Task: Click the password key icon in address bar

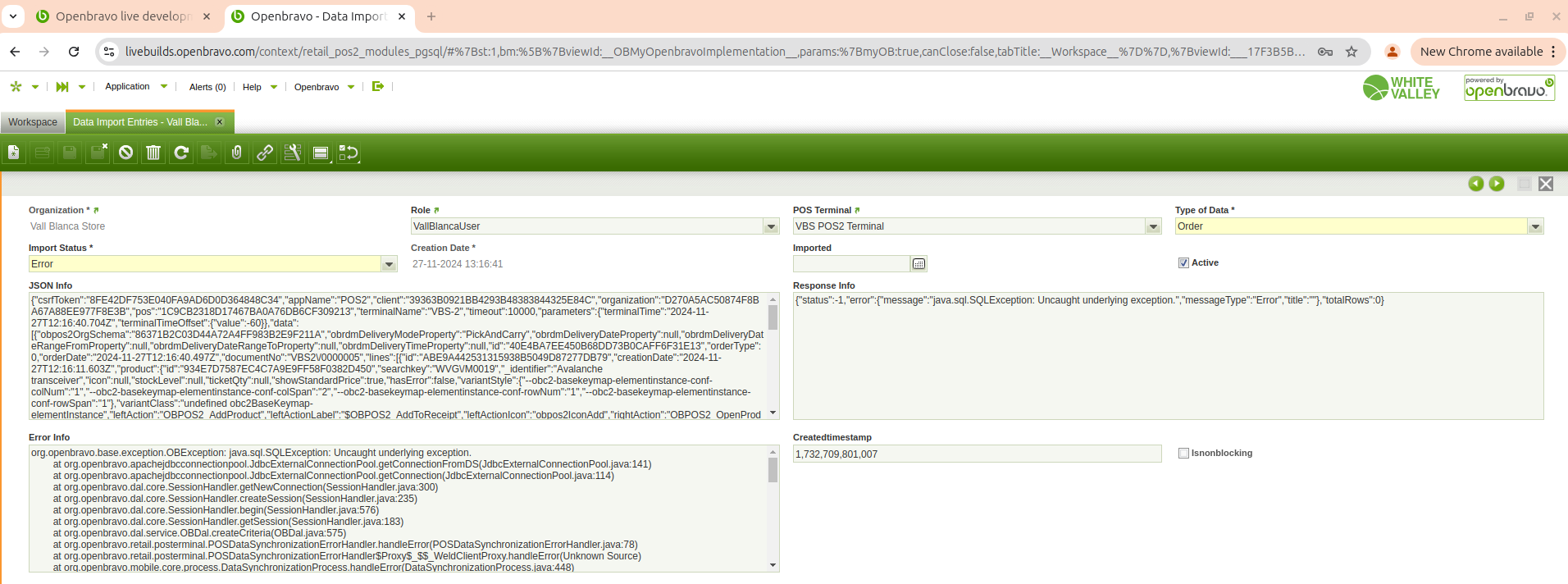Action: (x=1325, y=52)
